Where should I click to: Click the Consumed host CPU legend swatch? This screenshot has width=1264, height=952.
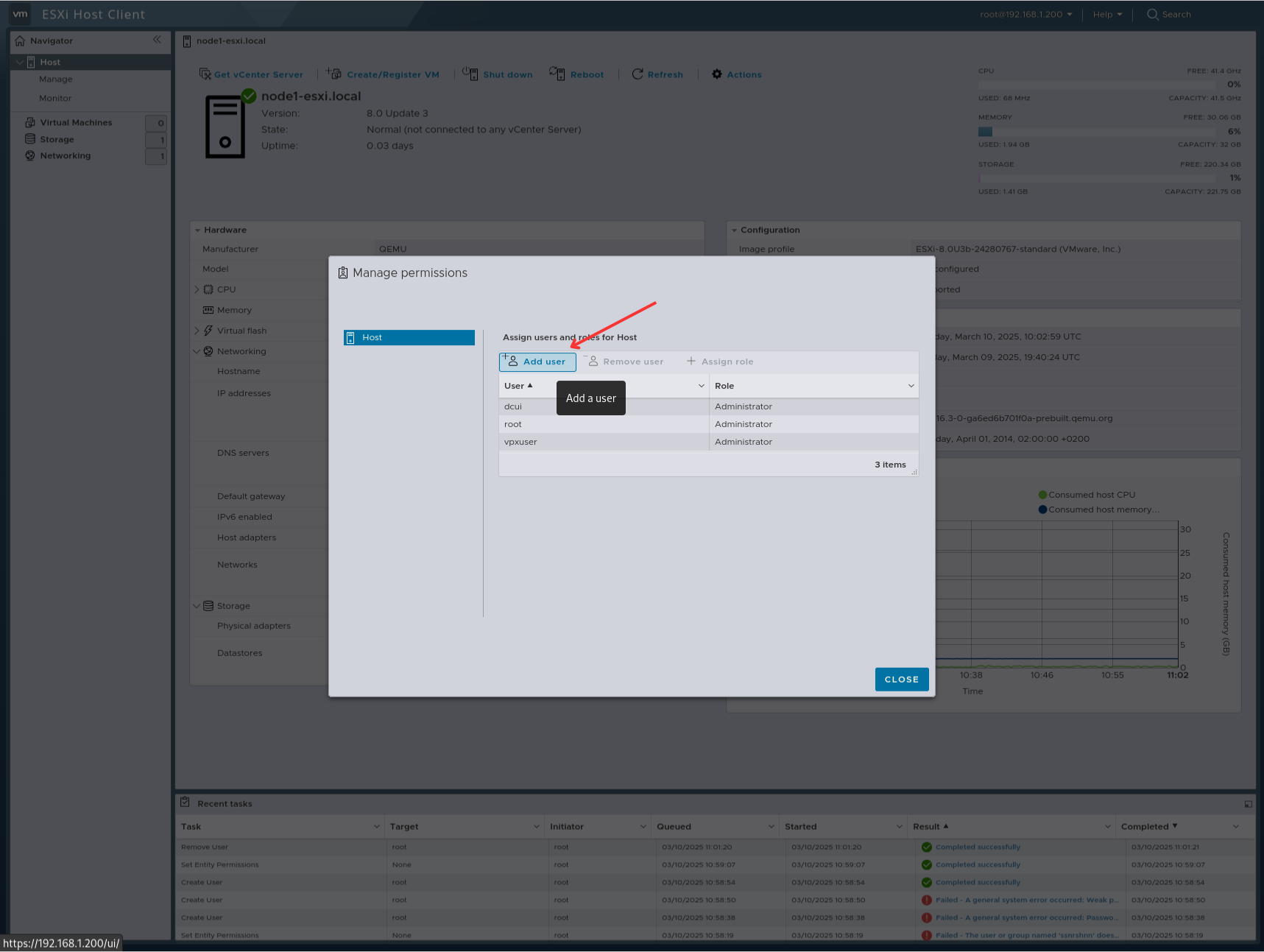click(x=1042, y=494)
